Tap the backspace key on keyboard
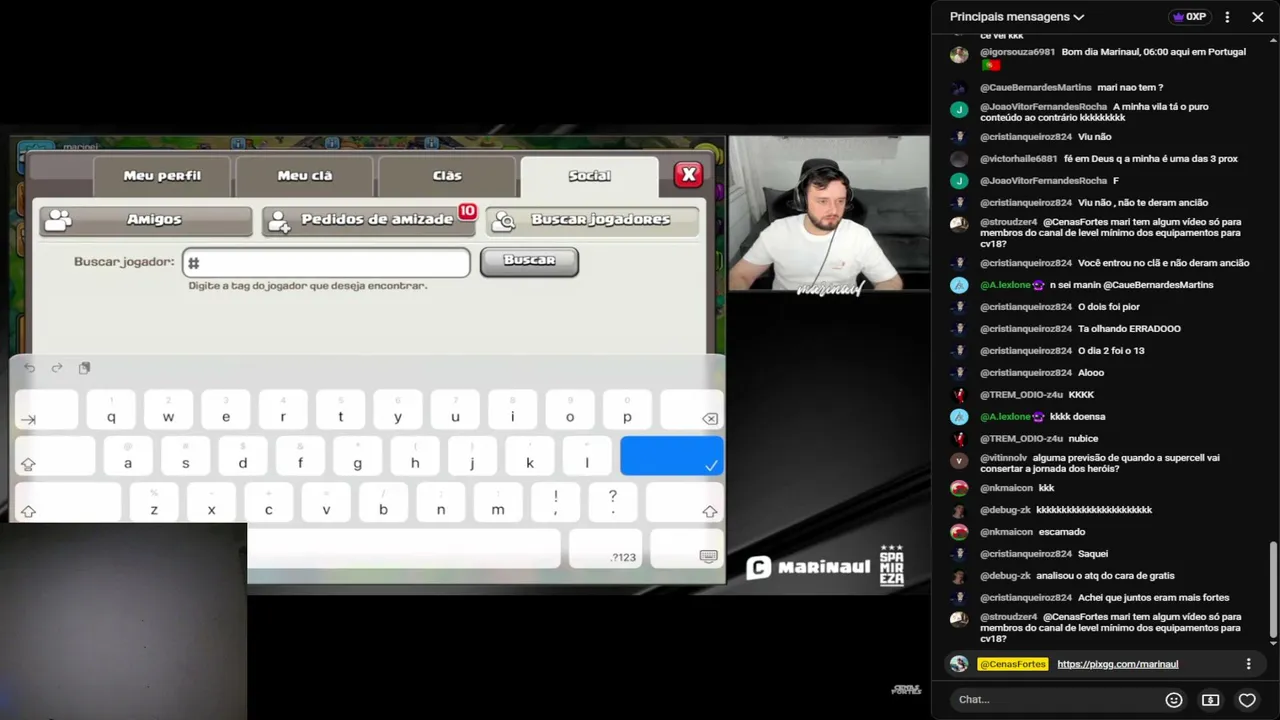 click(692, 411)
